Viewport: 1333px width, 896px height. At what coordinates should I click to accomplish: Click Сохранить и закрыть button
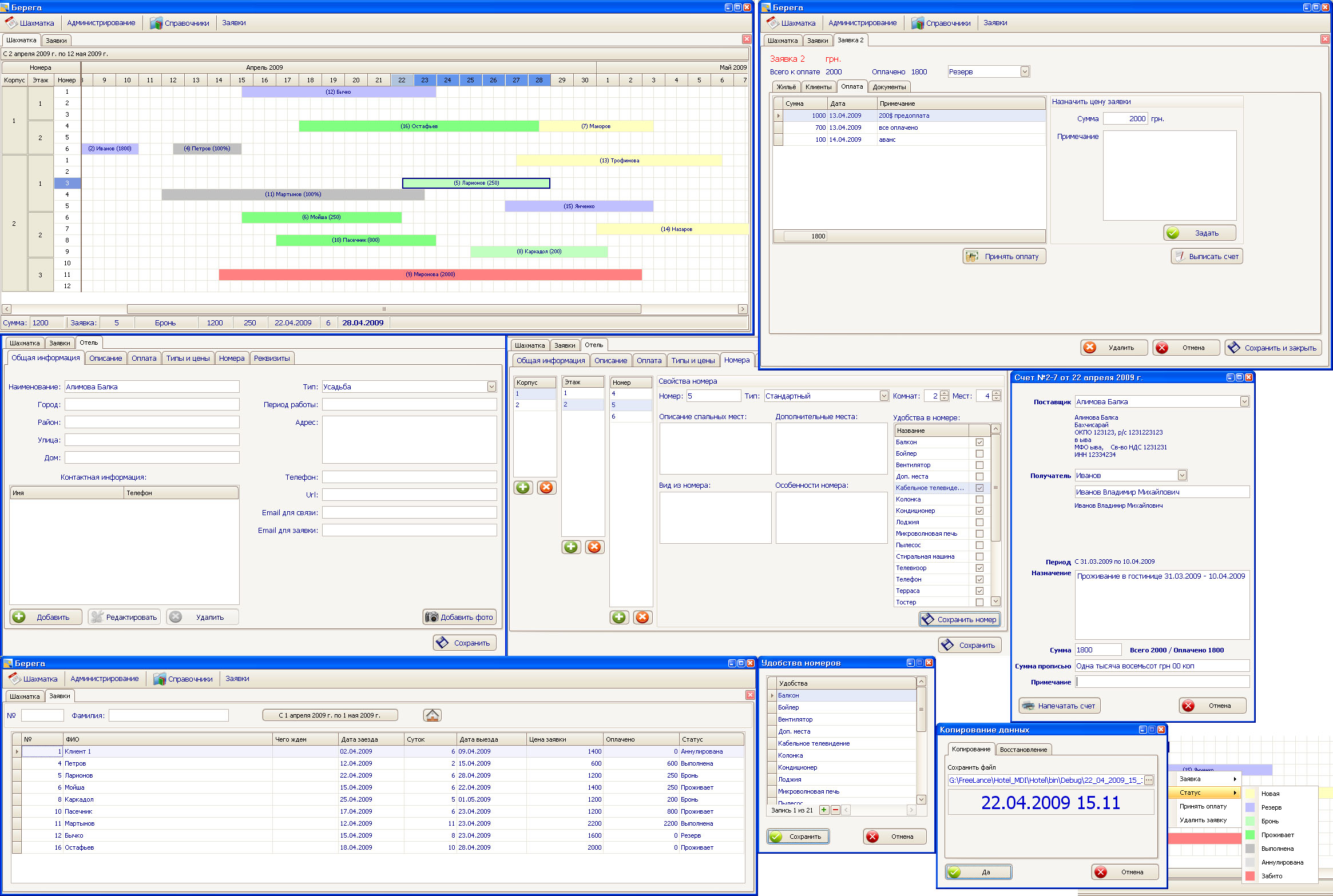(1273, 348)
